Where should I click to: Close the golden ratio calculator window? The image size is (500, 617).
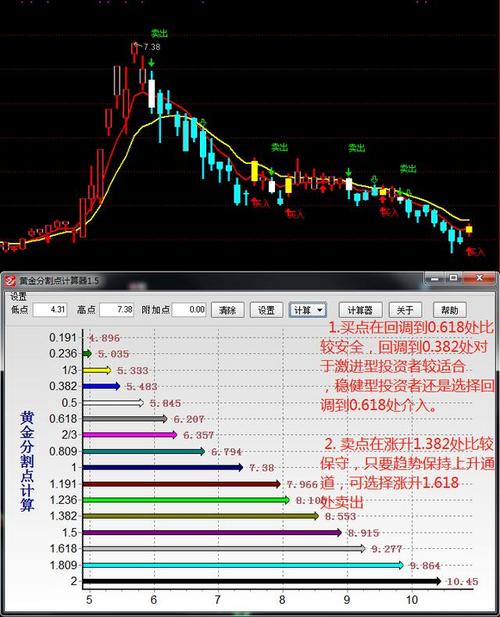479,278
